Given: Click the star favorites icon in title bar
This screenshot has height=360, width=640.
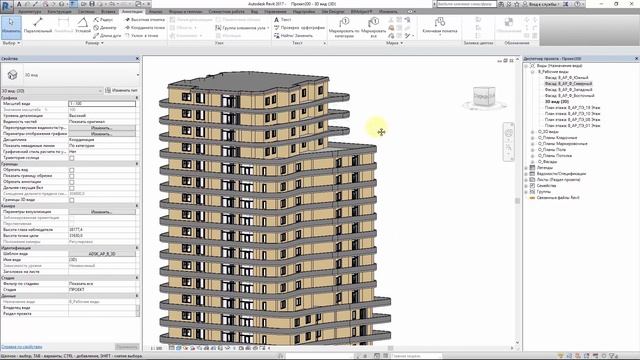Looking at the screenshot, I should point(516,4).
